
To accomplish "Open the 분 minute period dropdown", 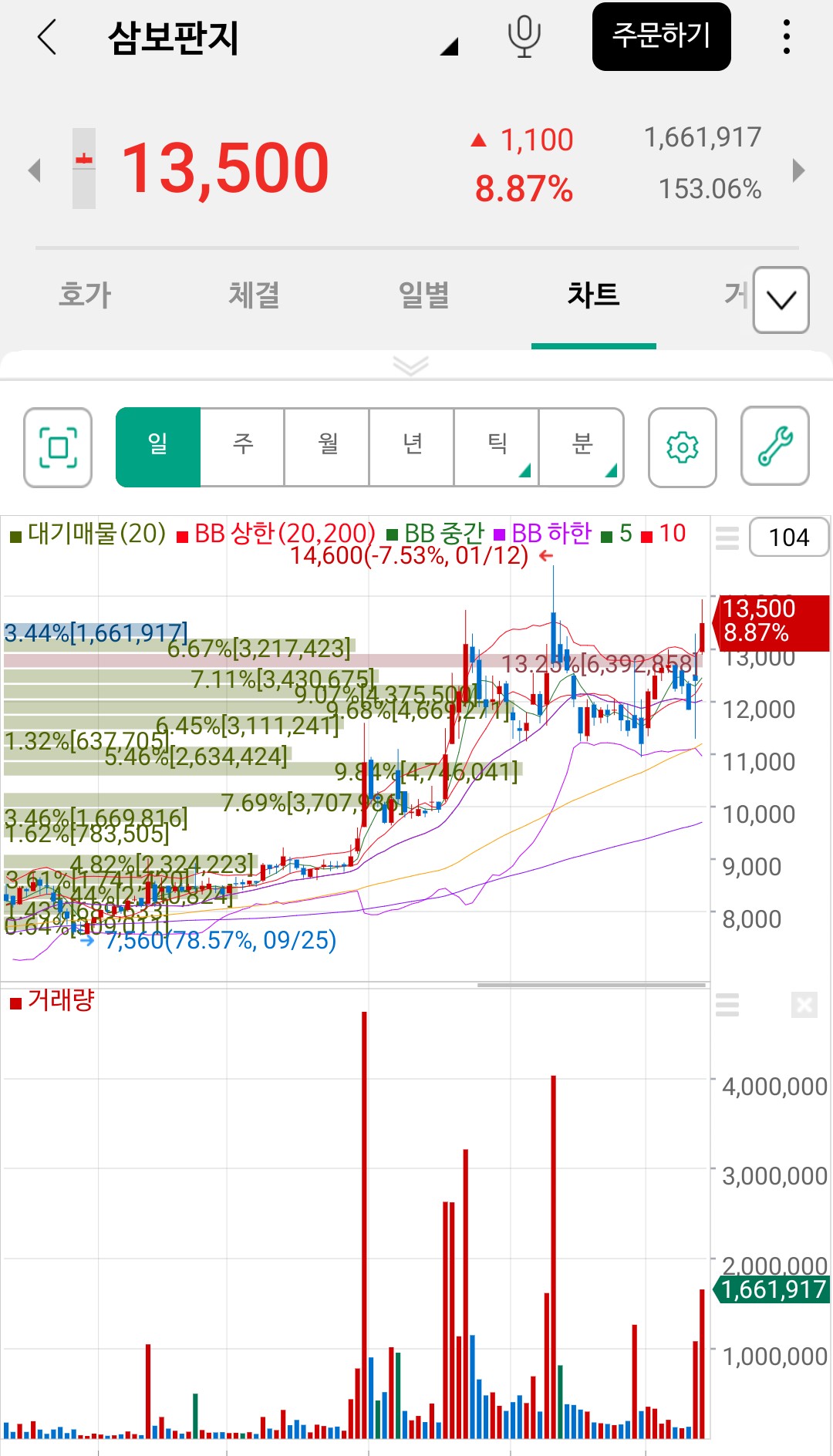I will coord(581,447).
